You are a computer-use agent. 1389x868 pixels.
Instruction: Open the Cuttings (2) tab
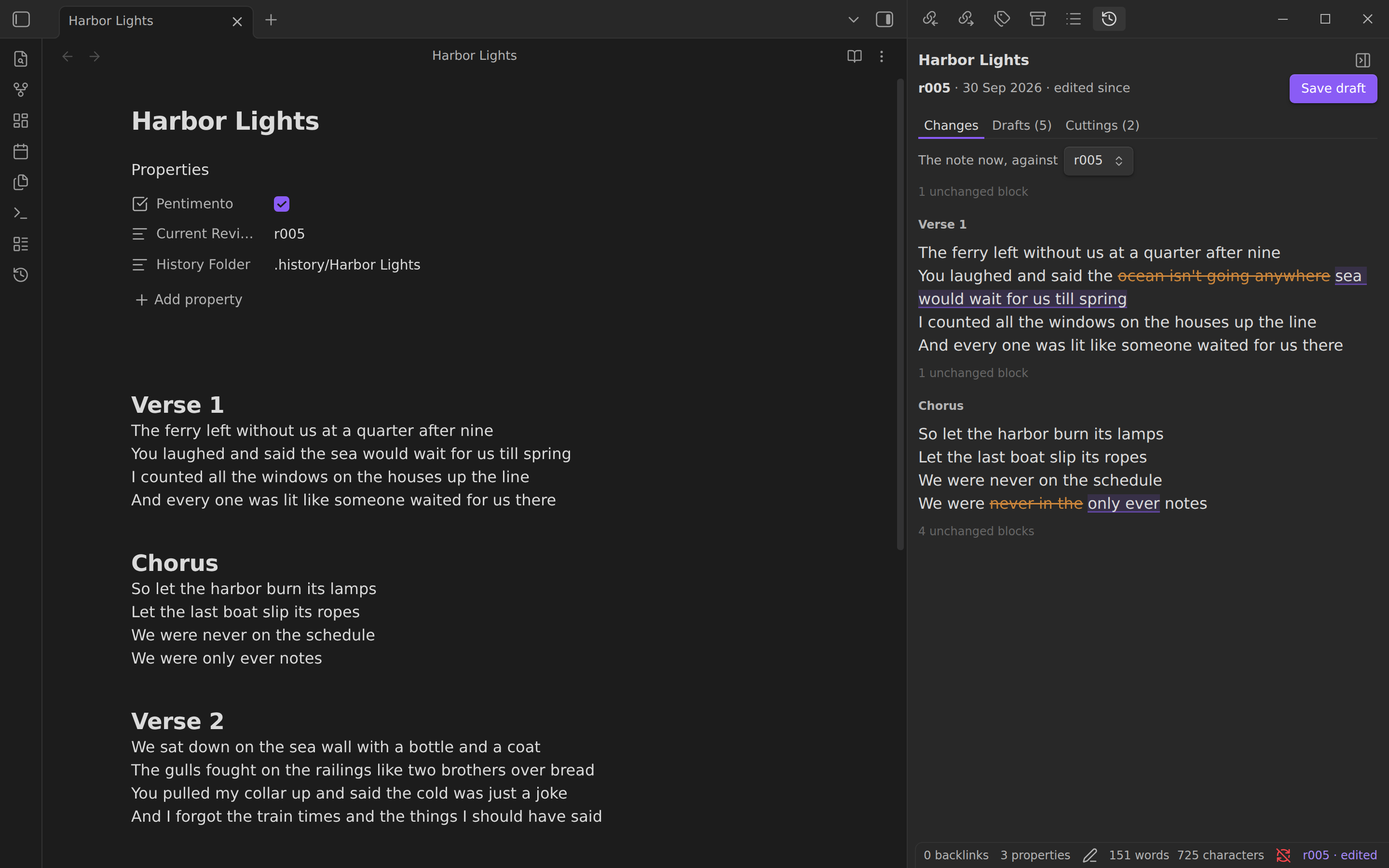point(1102,126)
